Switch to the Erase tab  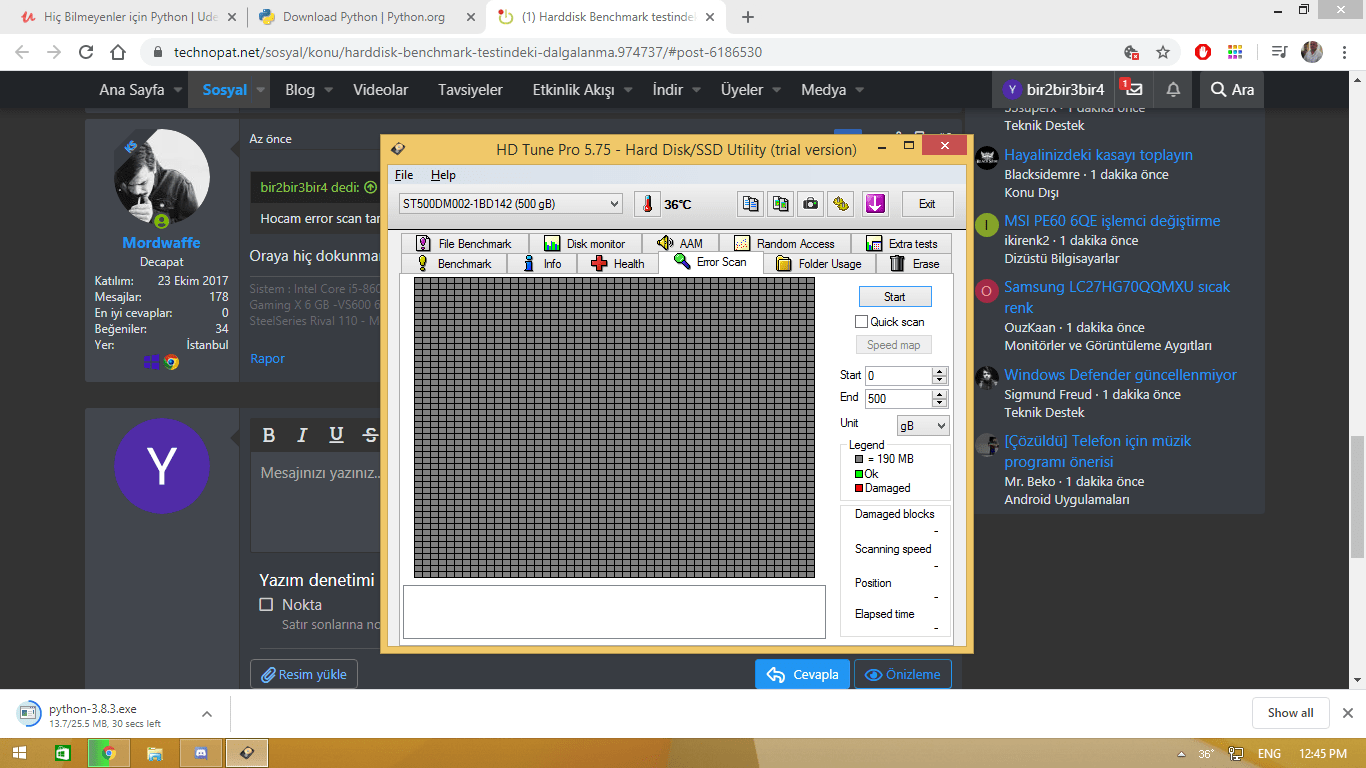(x=915, y=263)
